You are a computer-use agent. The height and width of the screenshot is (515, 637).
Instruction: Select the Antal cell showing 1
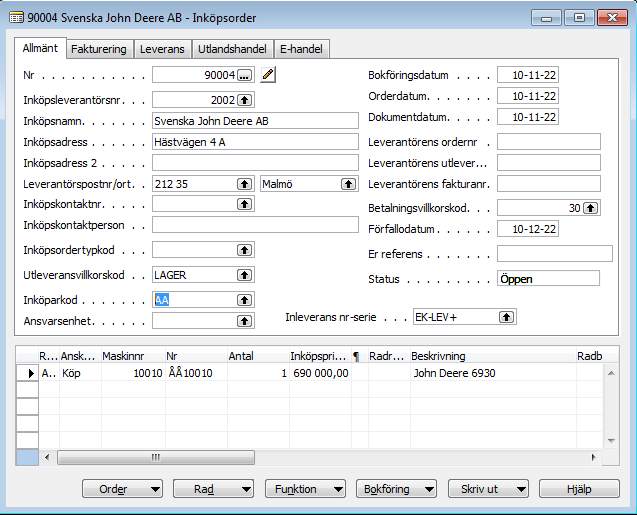coord(258,373)
